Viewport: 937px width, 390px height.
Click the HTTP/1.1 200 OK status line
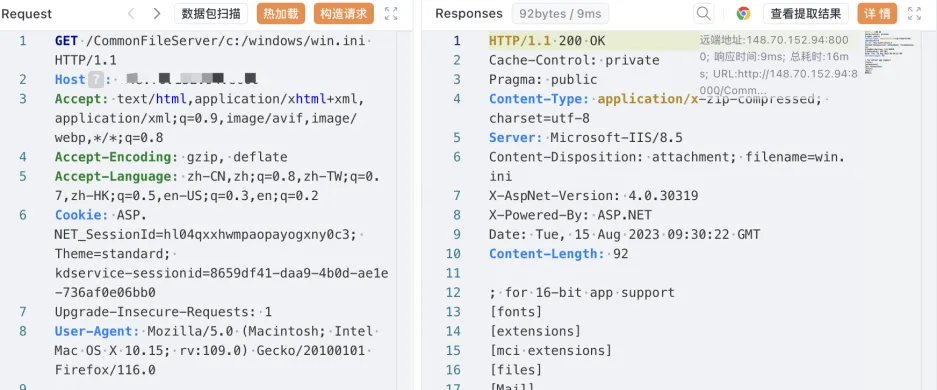[547, 41]
